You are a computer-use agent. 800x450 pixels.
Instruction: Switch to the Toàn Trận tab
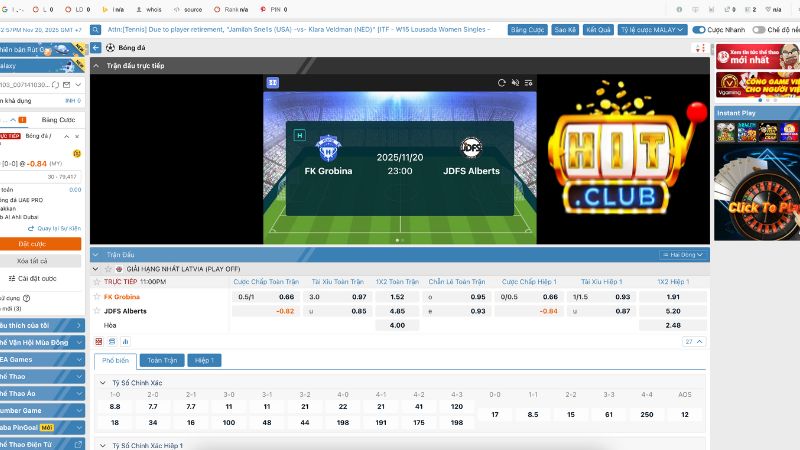162,361
